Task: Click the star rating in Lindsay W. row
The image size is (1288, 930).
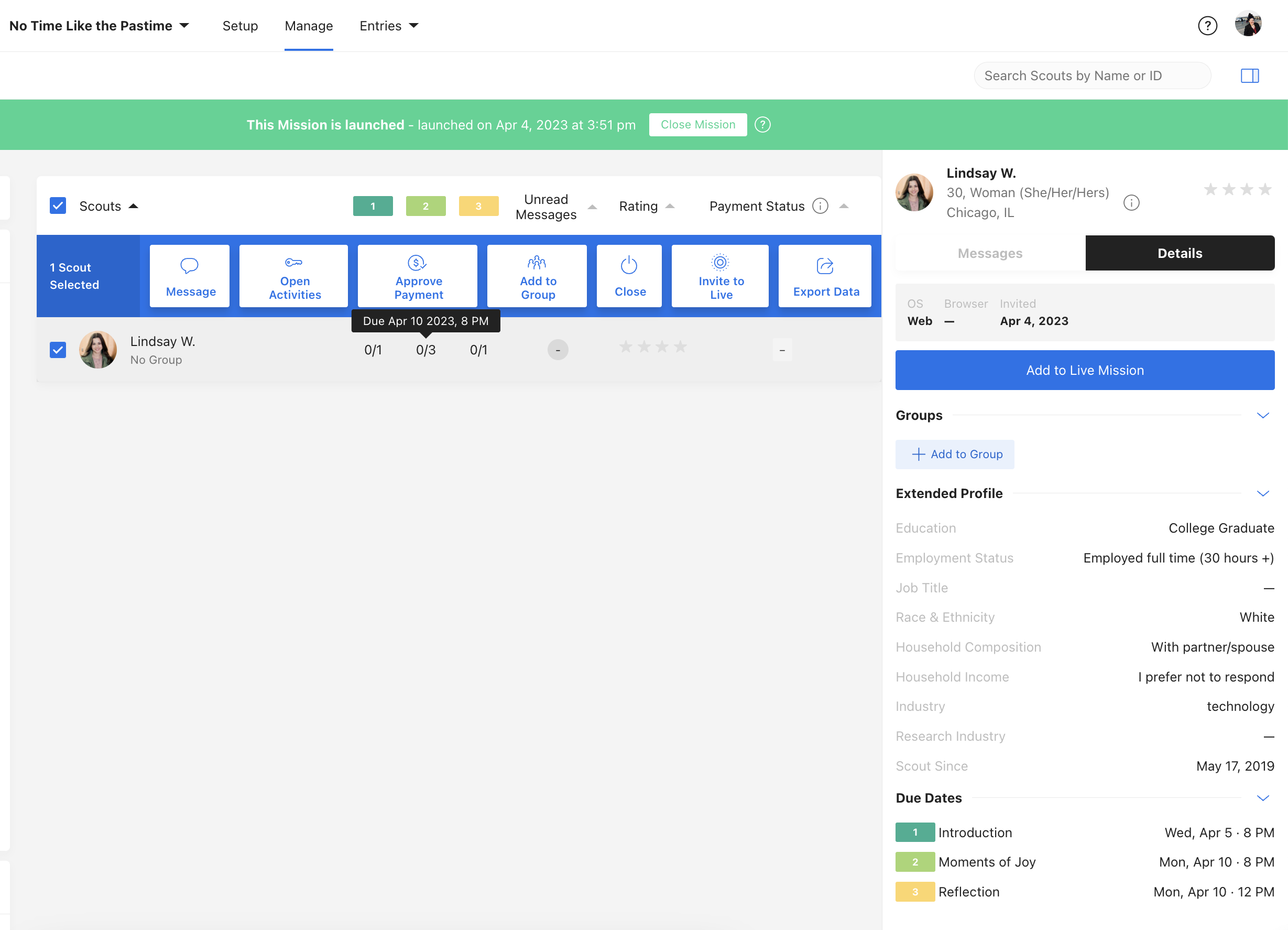Action: [x=652, y=347]
